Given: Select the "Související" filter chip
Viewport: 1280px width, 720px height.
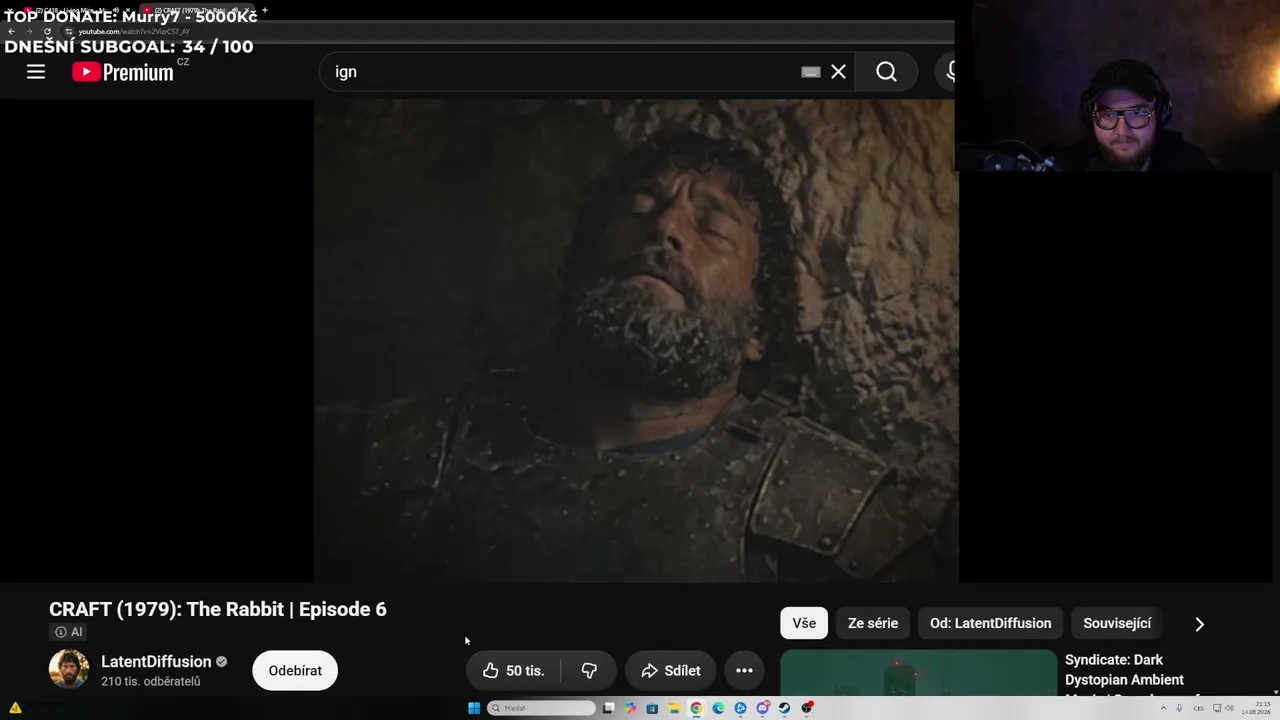Looking at the screenshot, I should [x=1117, y=623].
